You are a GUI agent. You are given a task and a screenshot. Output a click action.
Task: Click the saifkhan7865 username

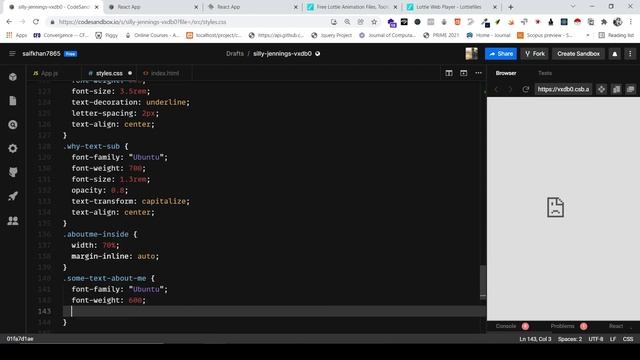pyautogui.click(x=41, y=53)
